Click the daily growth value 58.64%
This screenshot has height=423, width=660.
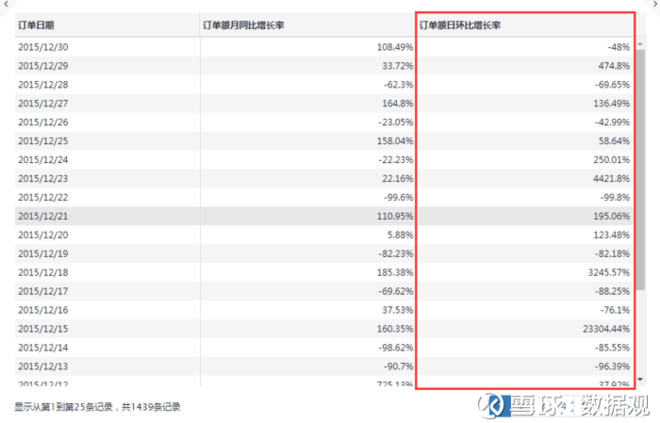pos(614,141)
